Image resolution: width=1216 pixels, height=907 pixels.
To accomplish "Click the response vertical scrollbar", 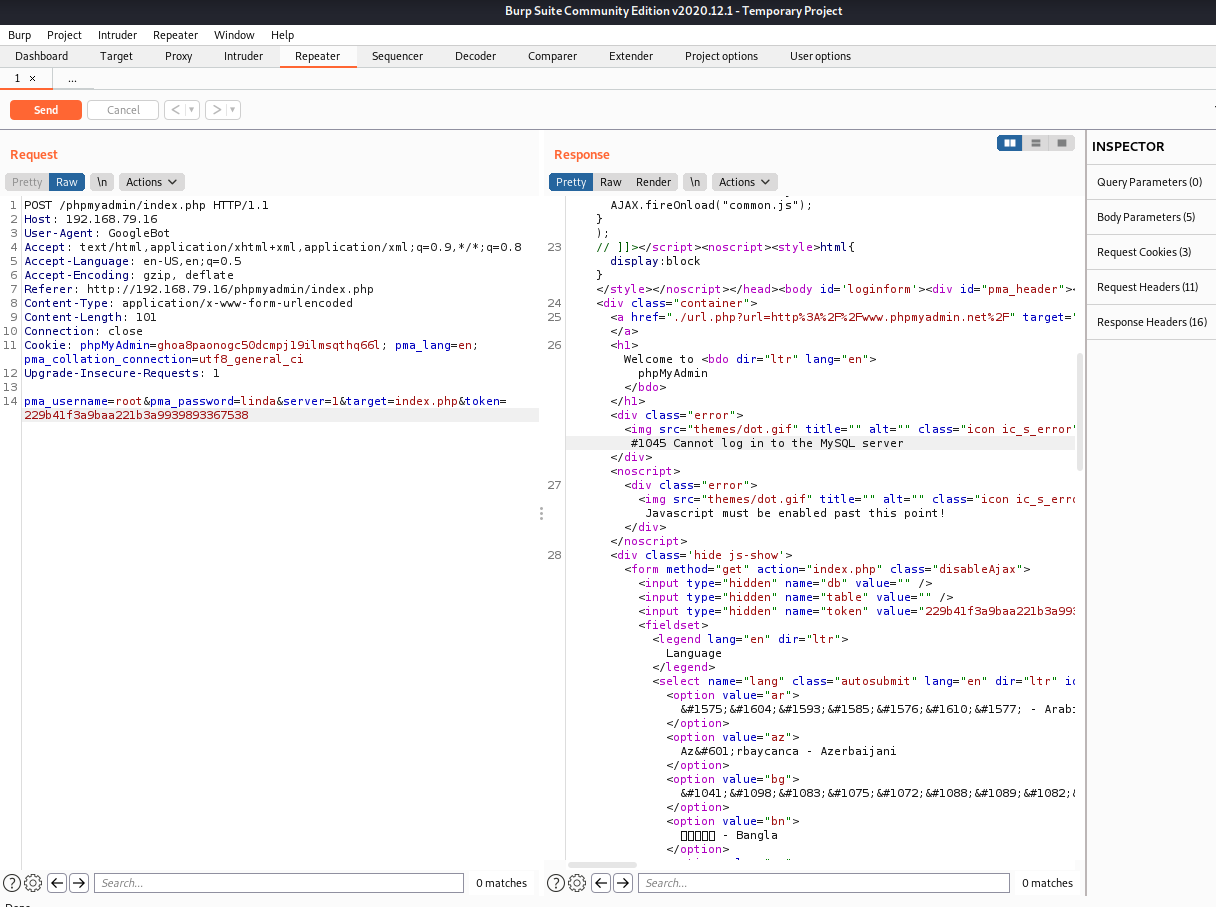I will coord(1078,410).
